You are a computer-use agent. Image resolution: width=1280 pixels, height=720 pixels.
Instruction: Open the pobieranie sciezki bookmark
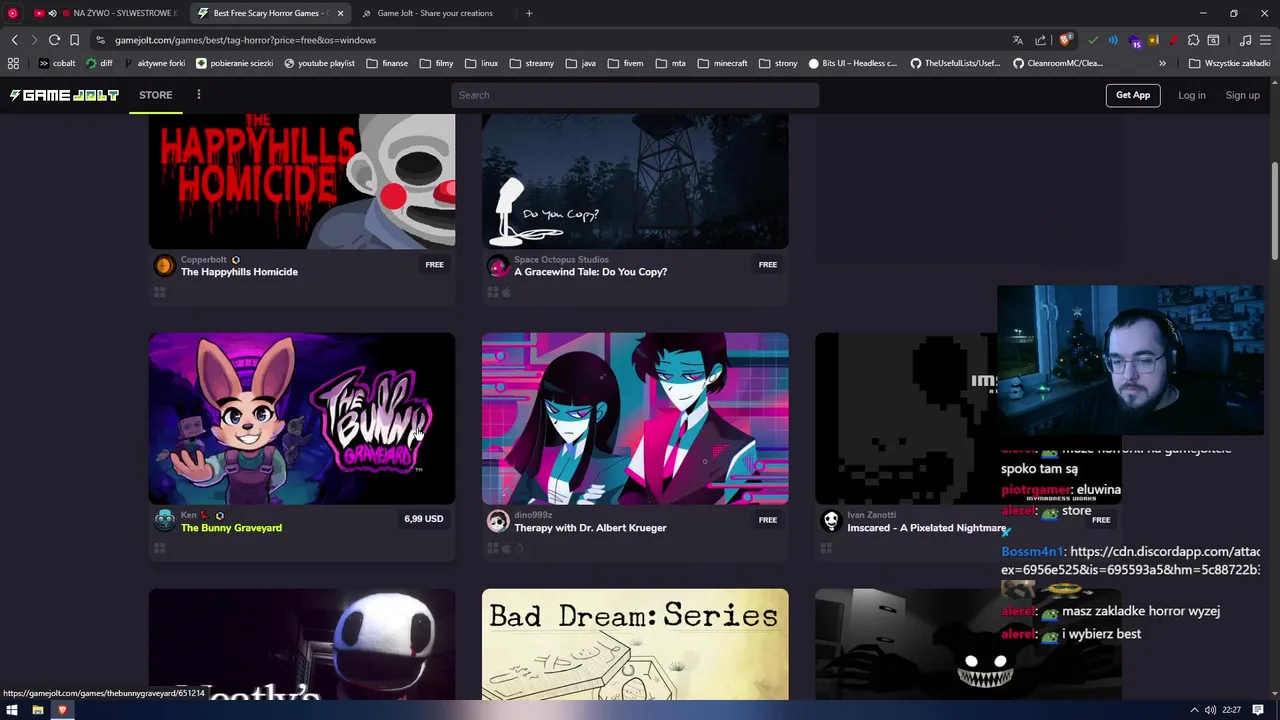[x=234, y=63]
